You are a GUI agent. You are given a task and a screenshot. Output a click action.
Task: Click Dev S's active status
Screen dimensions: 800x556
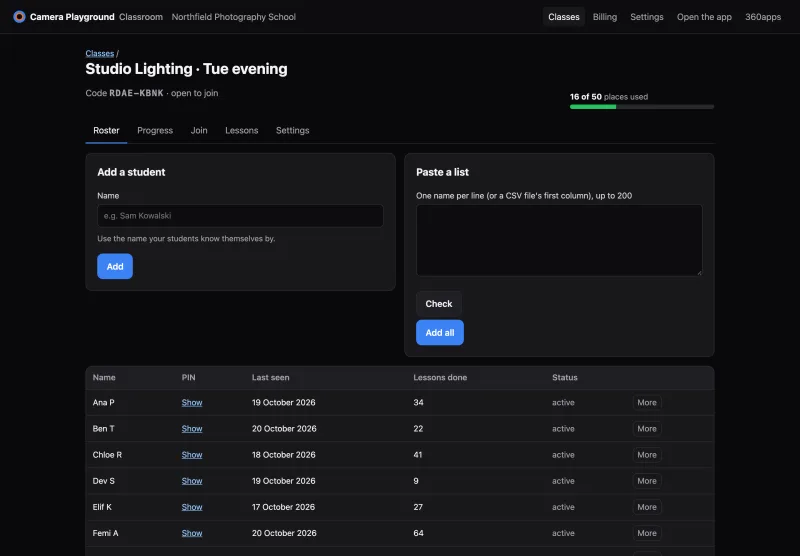click(x=563, y=481)
